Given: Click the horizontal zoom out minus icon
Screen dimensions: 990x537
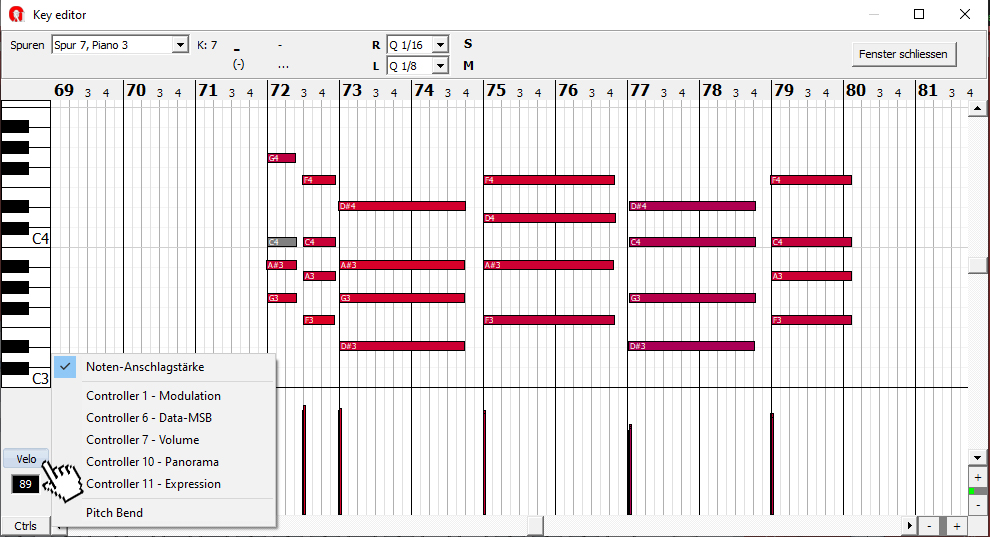Looking at the screenshot, I should (x=929, y=526).
